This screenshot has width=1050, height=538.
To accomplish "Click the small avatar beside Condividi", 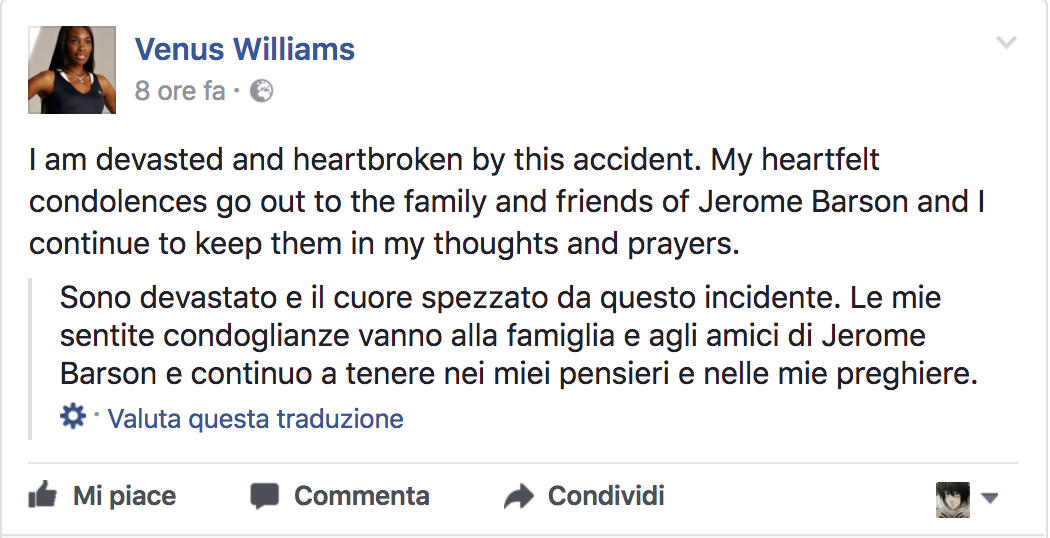I will [952, 498].
